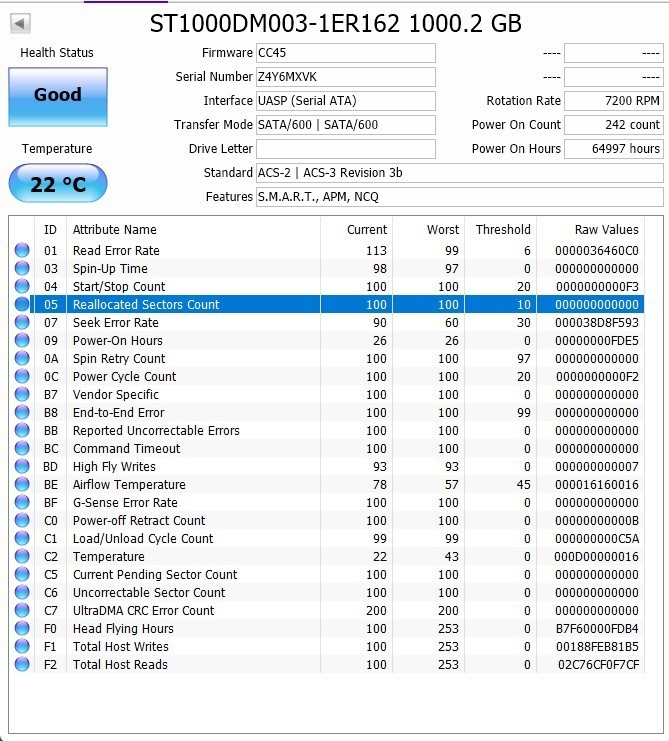This screenshot has width=669, height=741.
Task: Click the status orb beside Airflow Temperature
Action: click(22, 484)
